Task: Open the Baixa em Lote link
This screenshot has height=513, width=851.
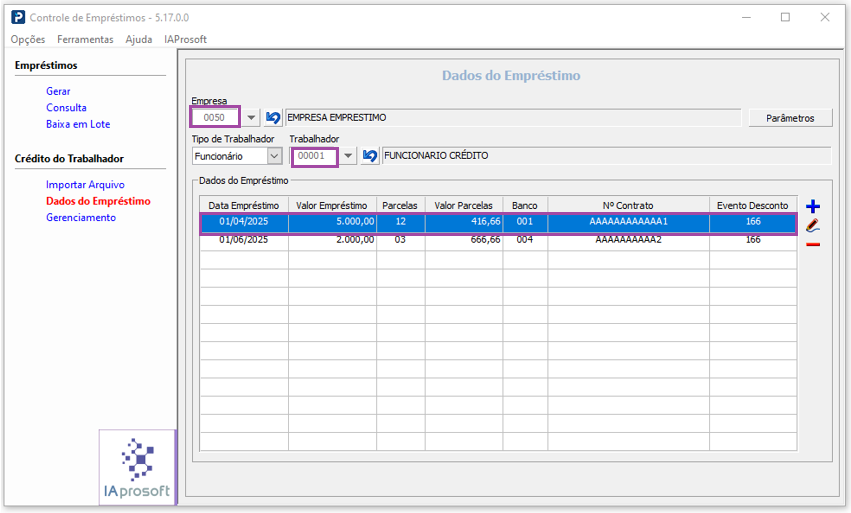Action: [78, 124]
